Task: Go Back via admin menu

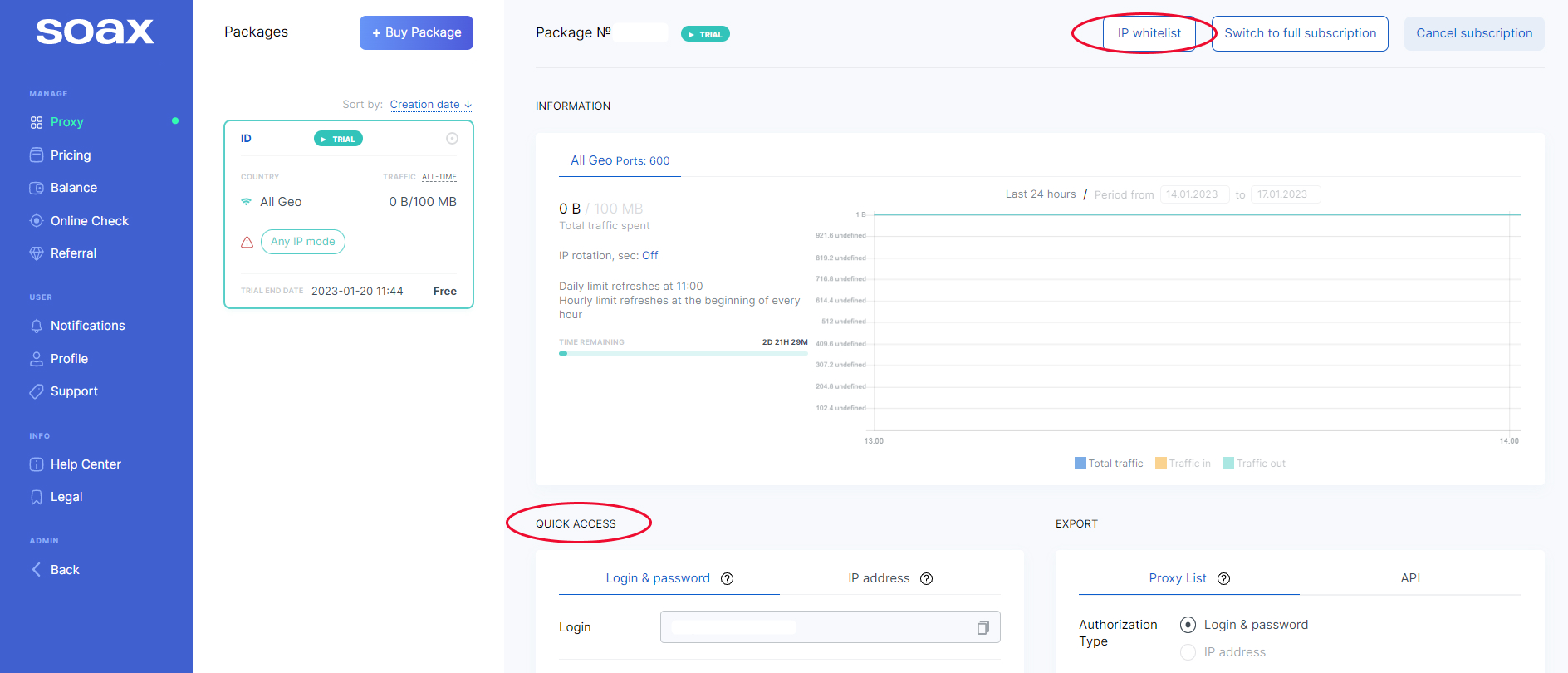Action: [x=65, y=570]
